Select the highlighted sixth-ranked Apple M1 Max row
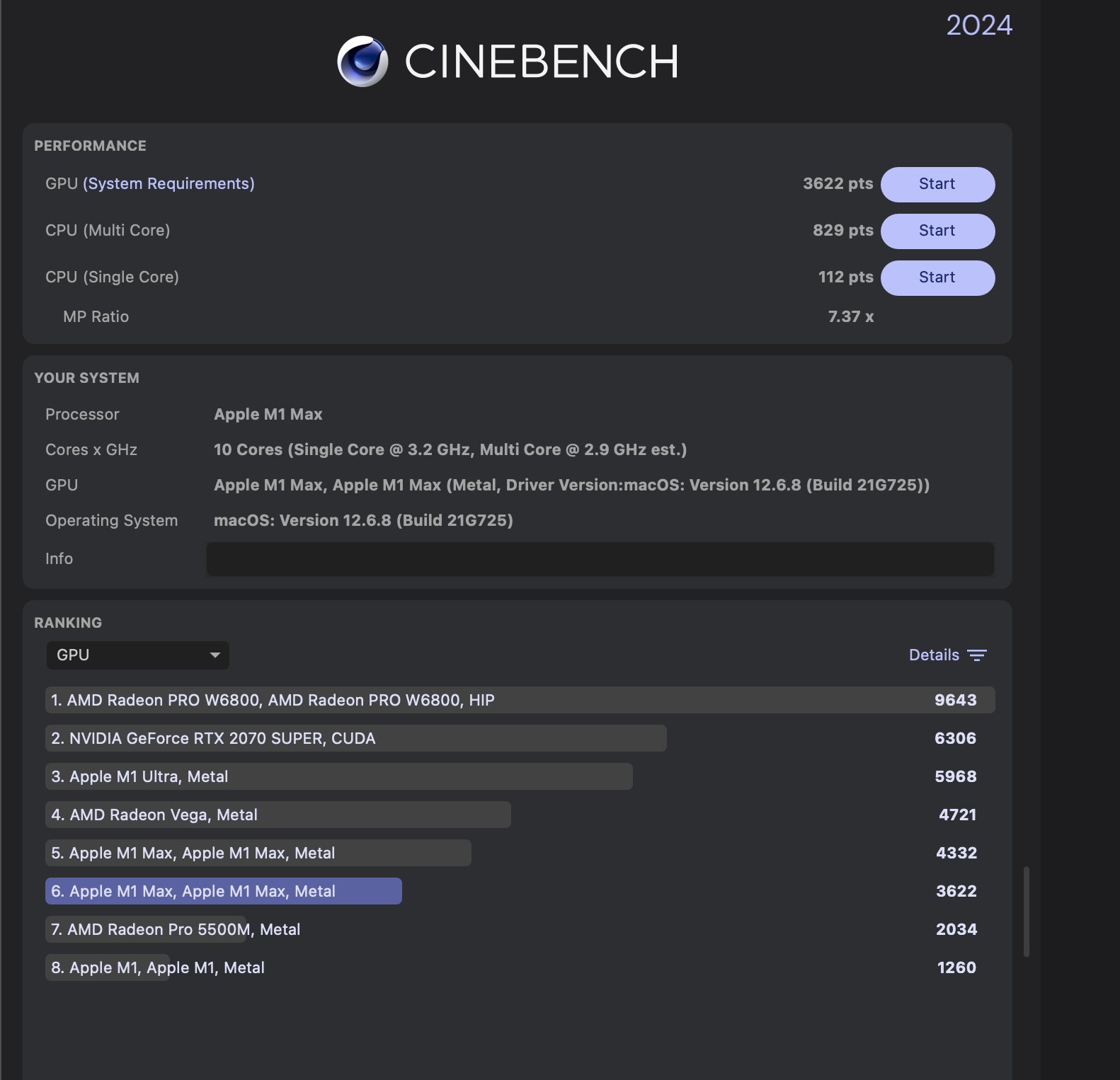Image resolution: width=1120 pixels, height=1080 pixels. (520, 891)
